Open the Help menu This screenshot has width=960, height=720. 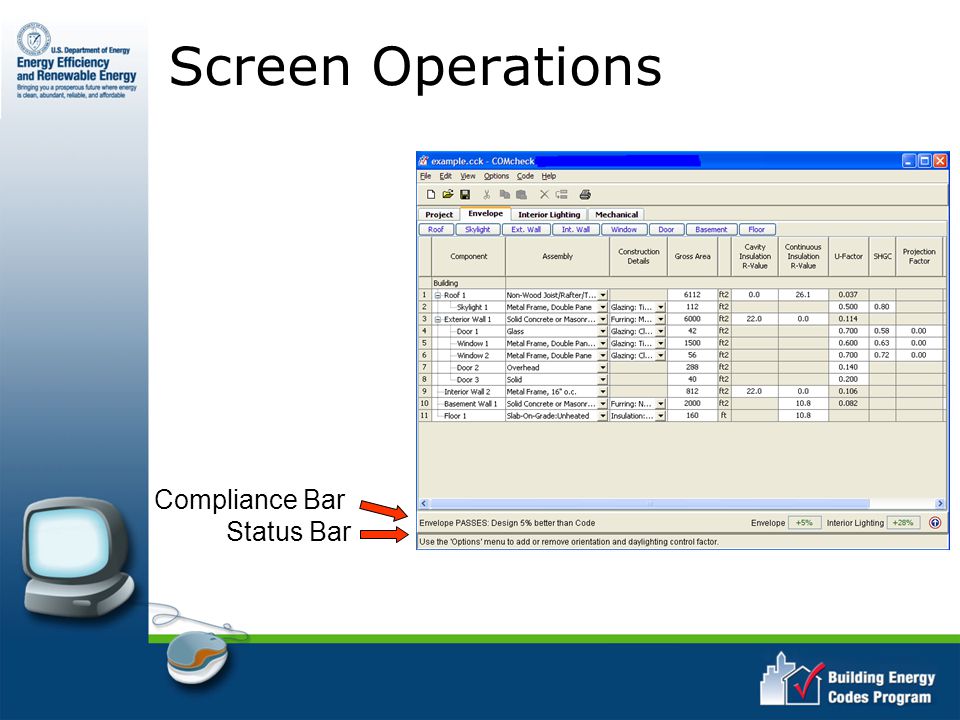coord(549,176)
